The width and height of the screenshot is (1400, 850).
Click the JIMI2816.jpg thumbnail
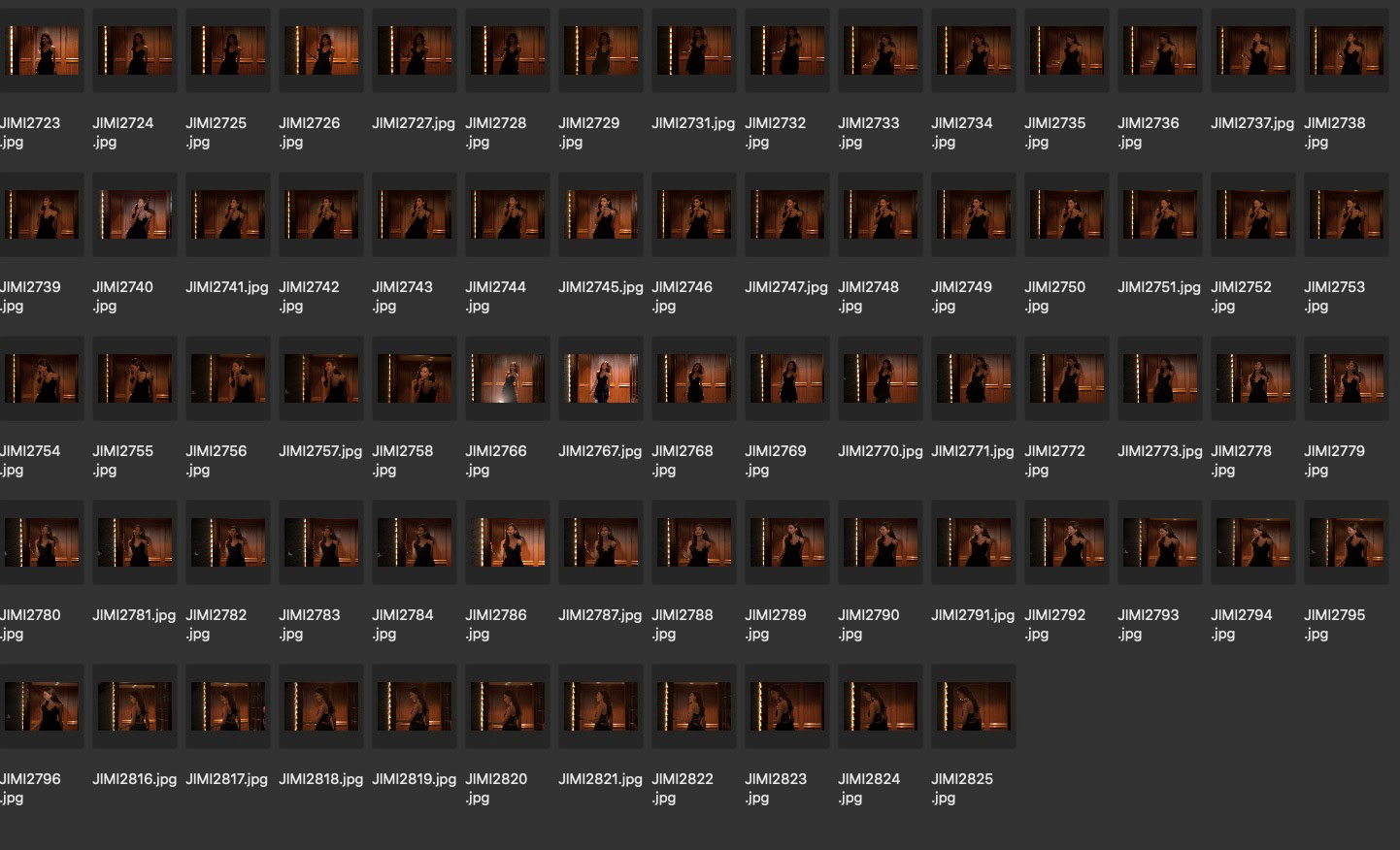click(x=134, y=706)
